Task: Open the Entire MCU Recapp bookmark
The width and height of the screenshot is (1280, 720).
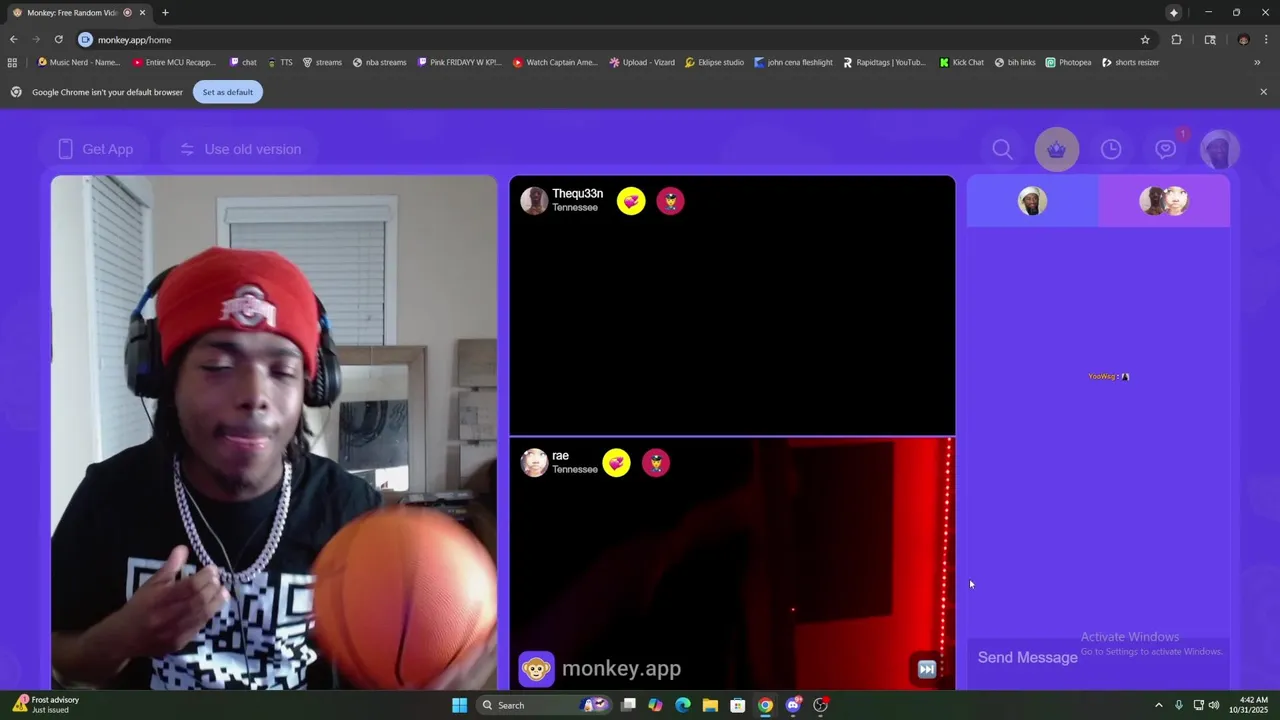Action: tap(174, 62)
